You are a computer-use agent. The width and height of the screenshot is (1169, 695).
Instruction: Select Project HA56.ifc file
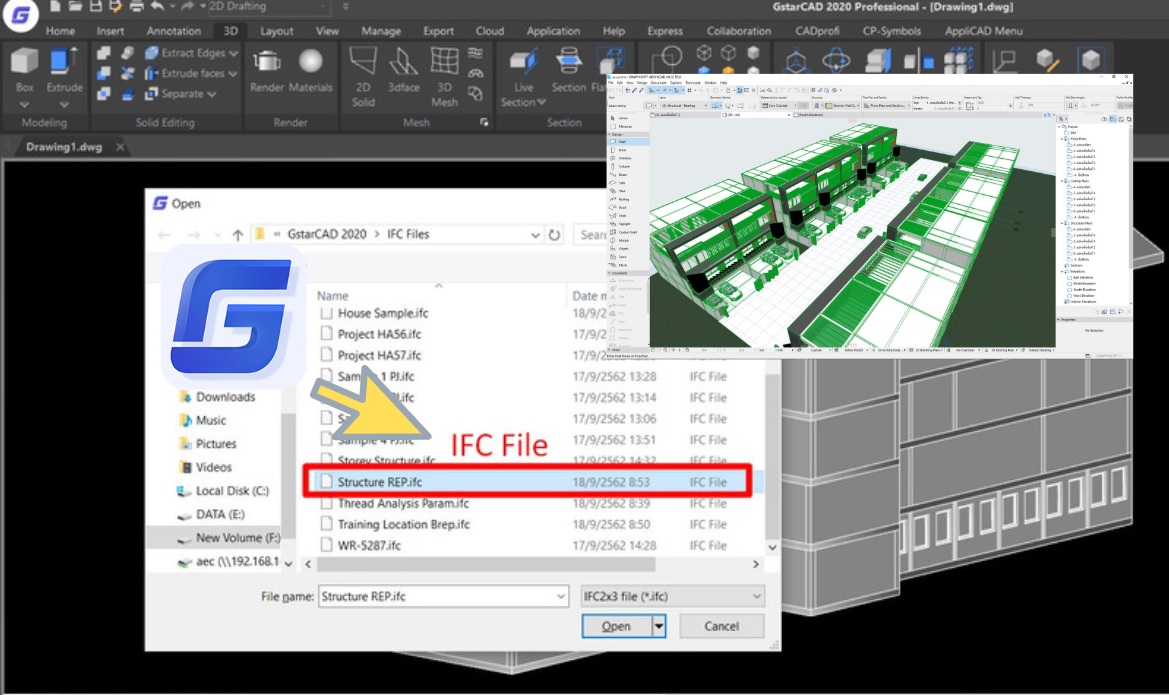tap(379, 334)
